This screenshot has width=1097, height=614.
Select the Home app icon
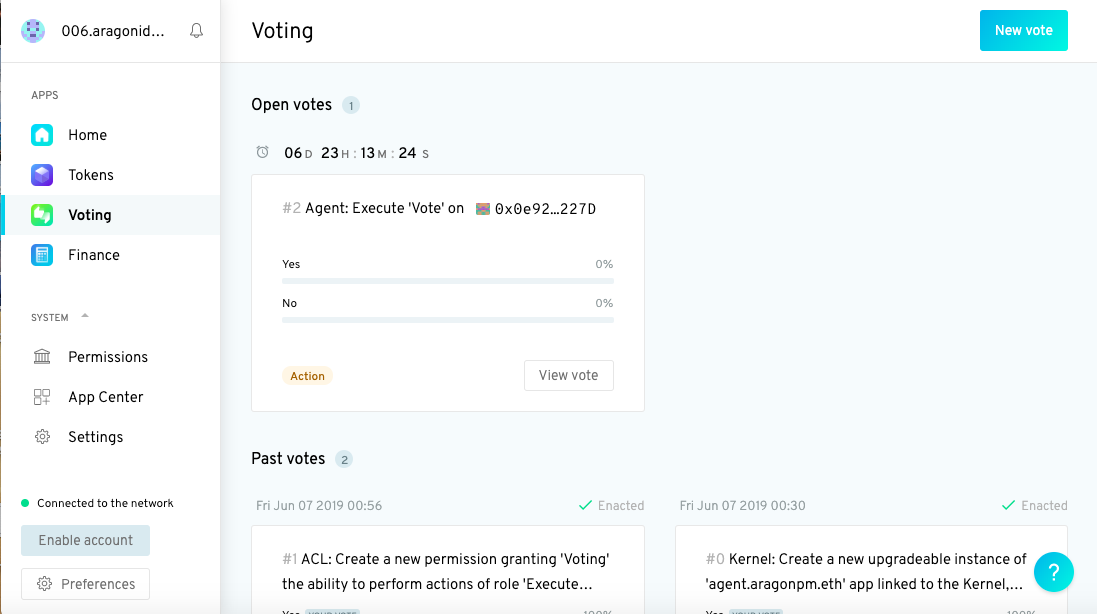tap(42, 135)
